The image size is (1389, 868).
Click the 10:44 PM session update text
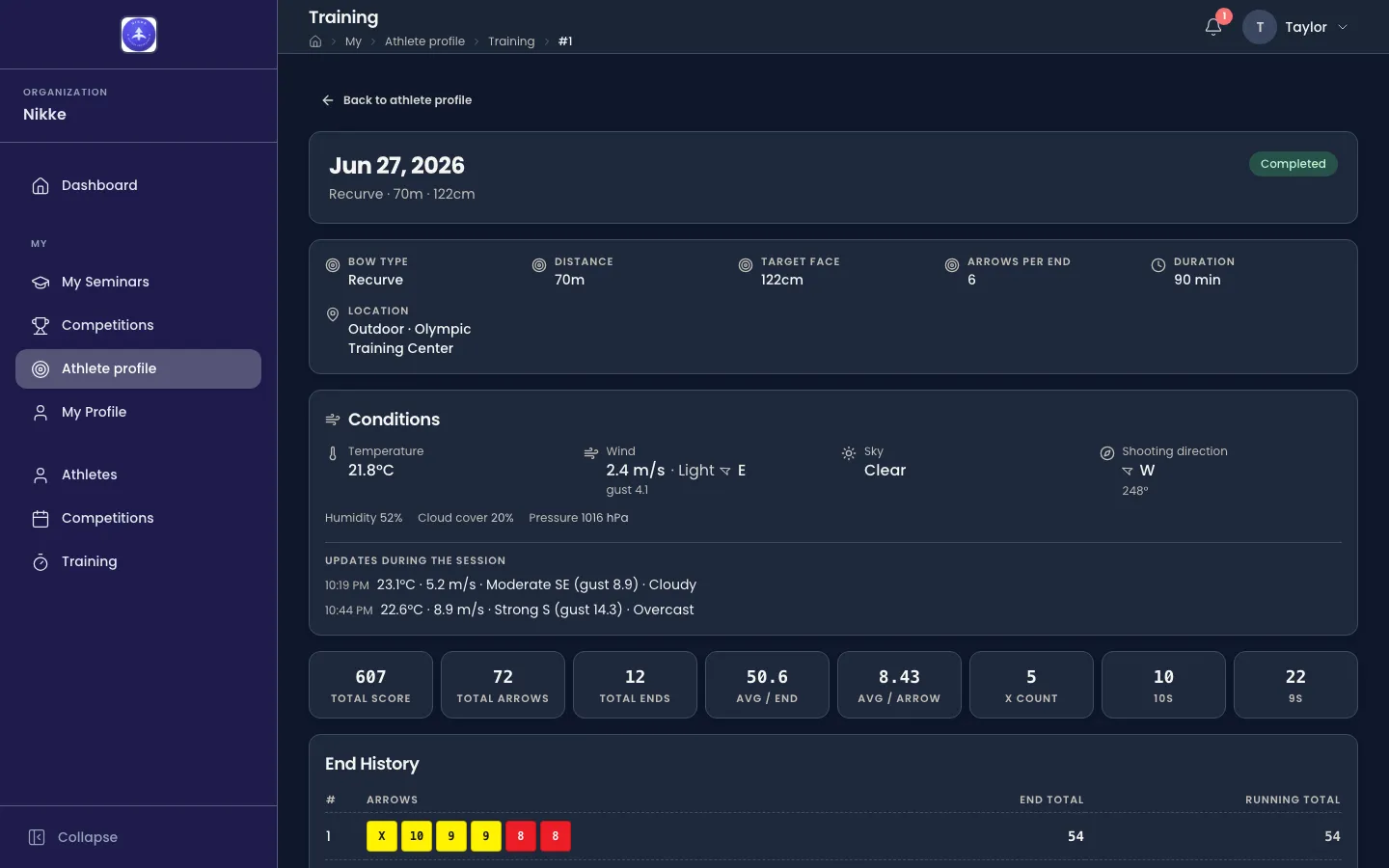509,610
